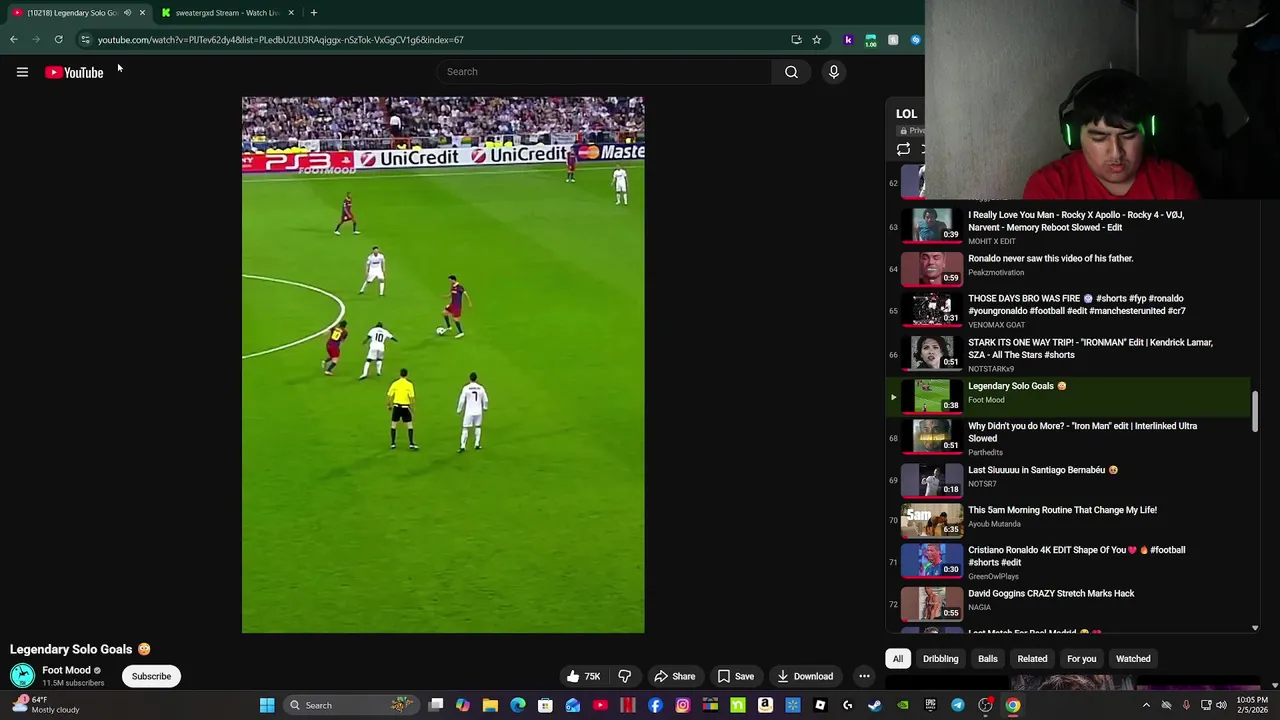Open 'THOSE DAYS BRO WAS FIRE' thumbnail
This screenshot has height=720, width=1280.
[932, 309]
